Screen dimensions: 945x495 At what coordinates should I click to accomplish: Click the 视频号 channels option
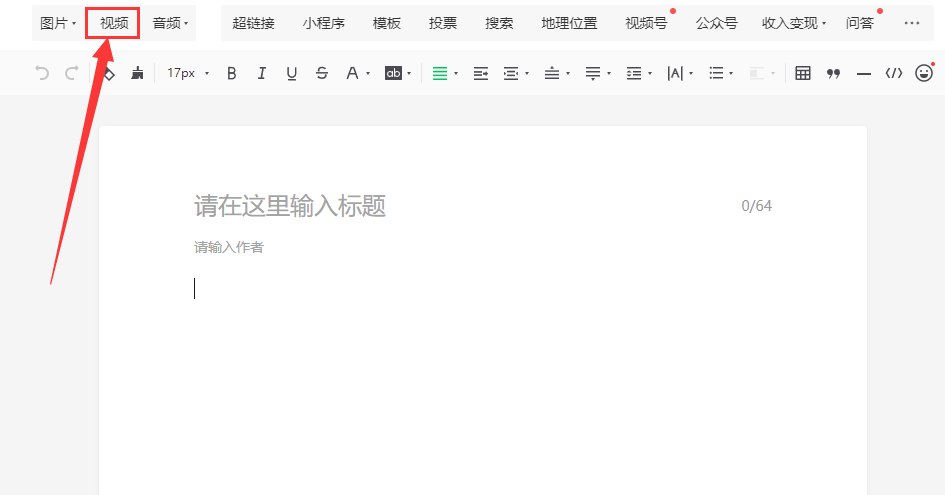click(646, 24)
